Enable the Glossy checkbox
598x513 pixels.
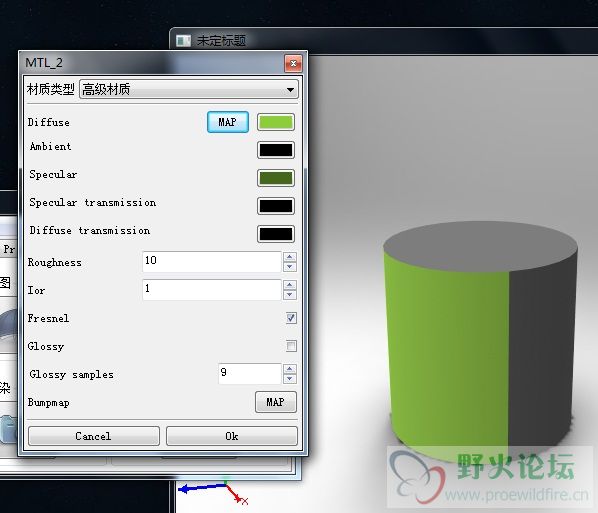[x=291, y=346]
